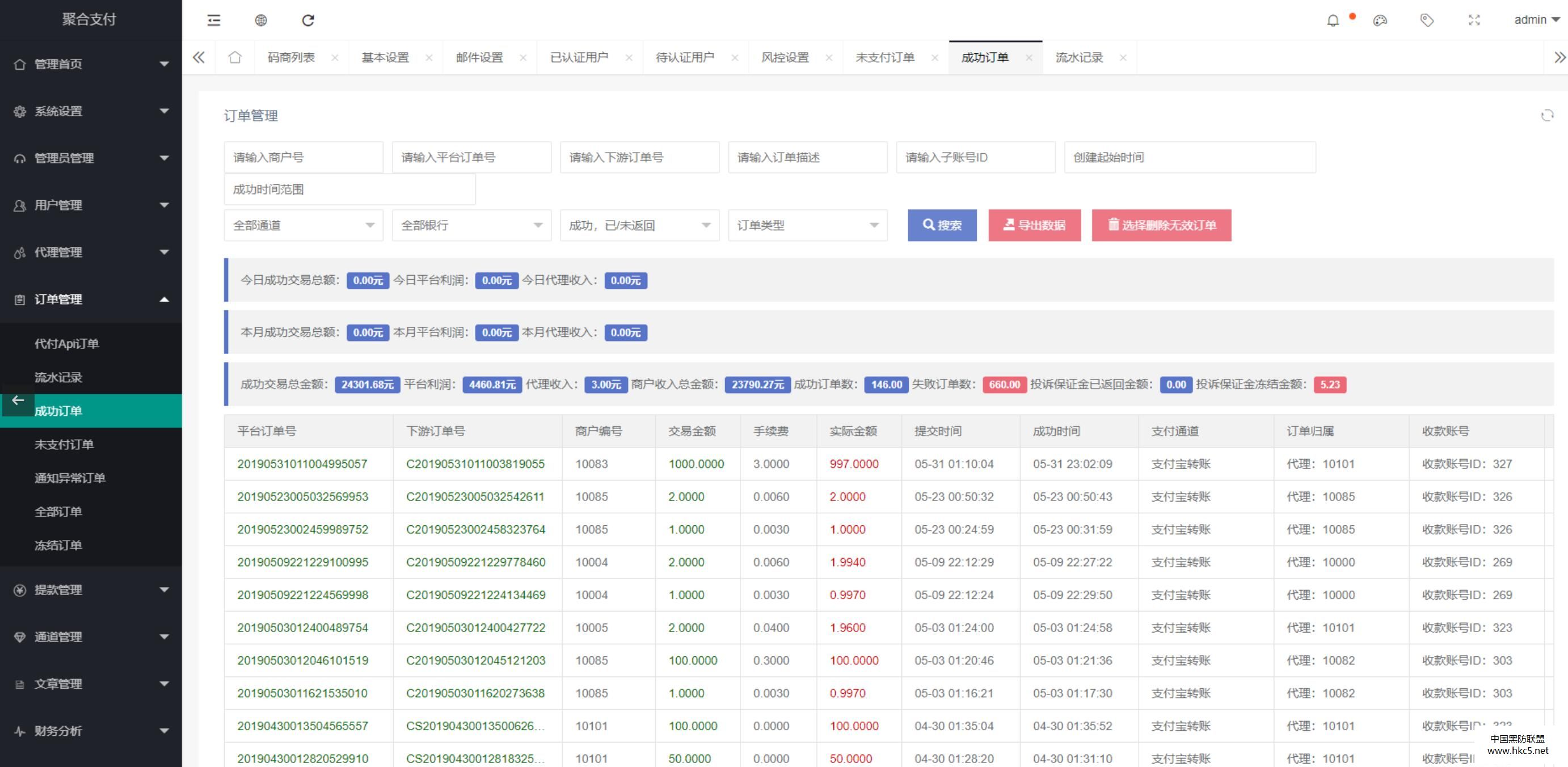Close the 基本设置 tab
This screenshot has width=1568, height=767.
[x=429, y=58]
